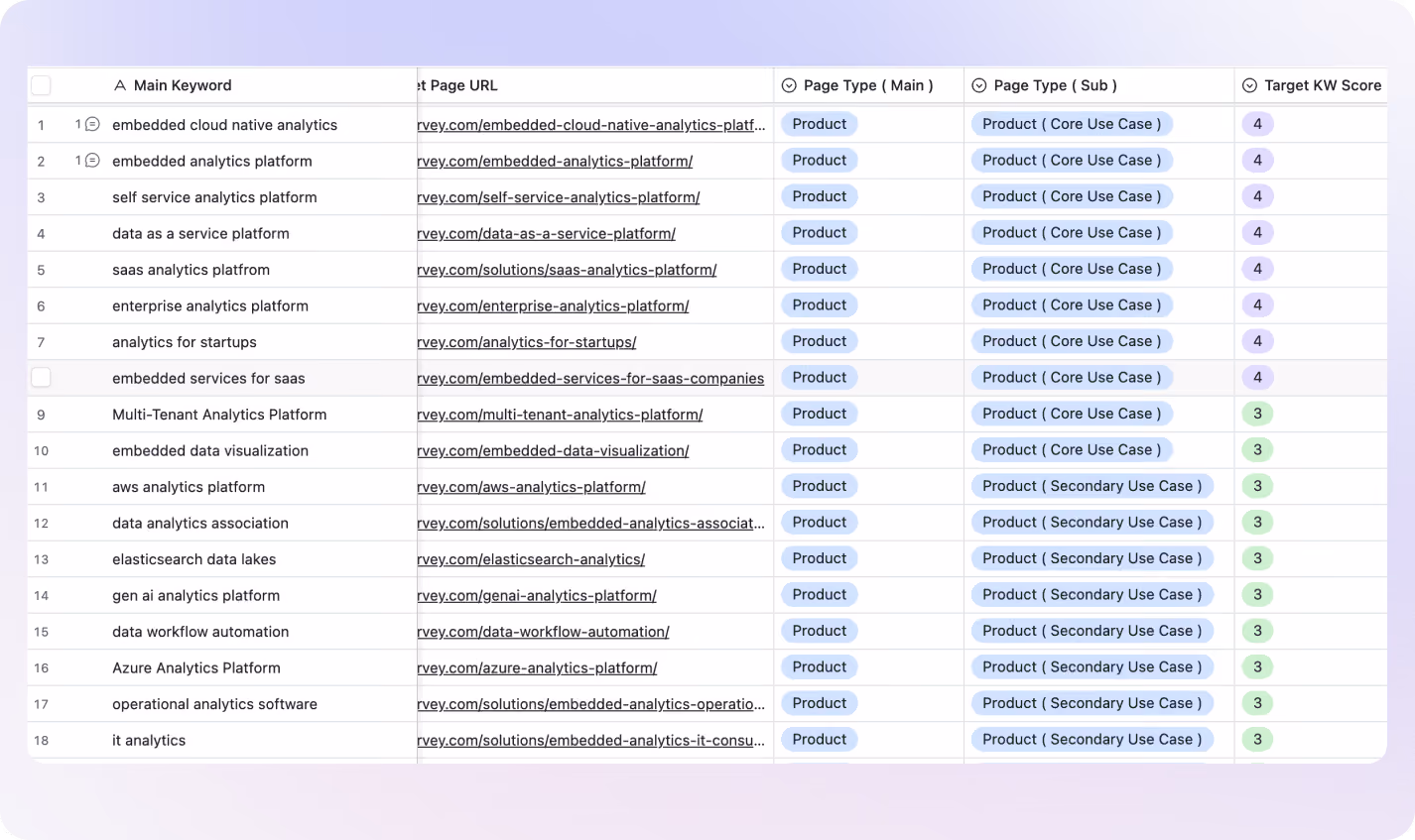Click Product tag in it analytics row
Screen dimensions: 1415x840
click(820, 739)
